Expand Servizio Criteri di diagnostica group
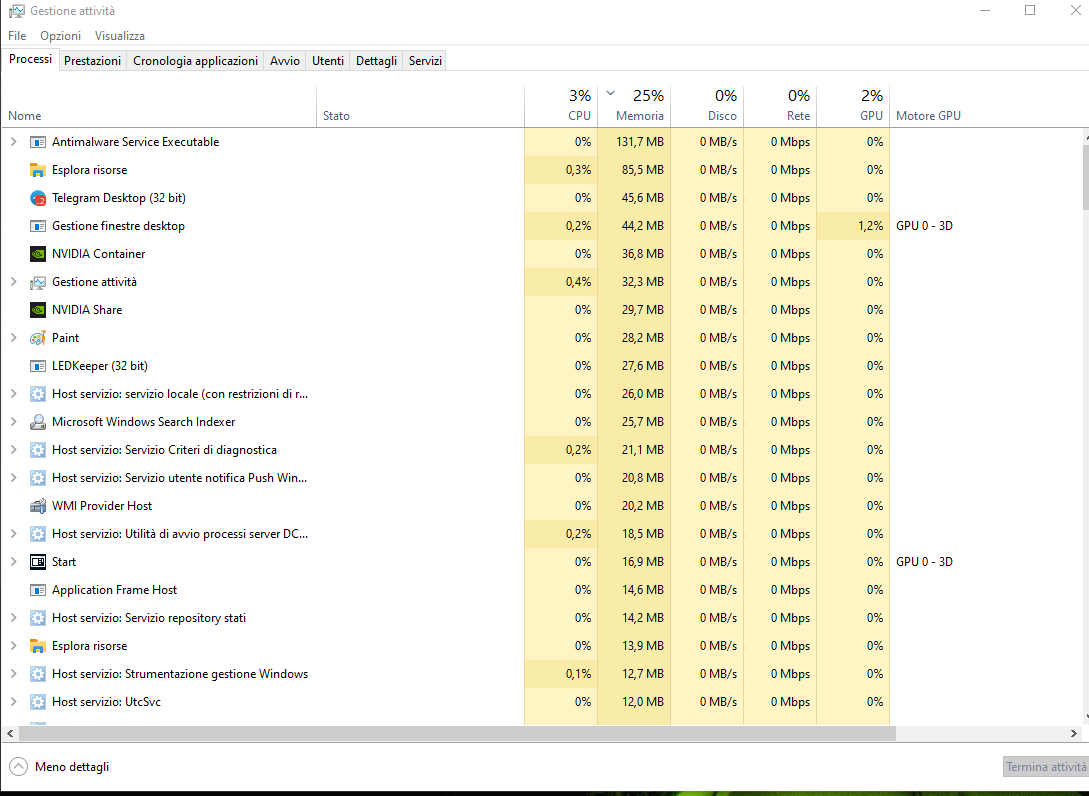1089x796 pixels. tap(13, 449)
